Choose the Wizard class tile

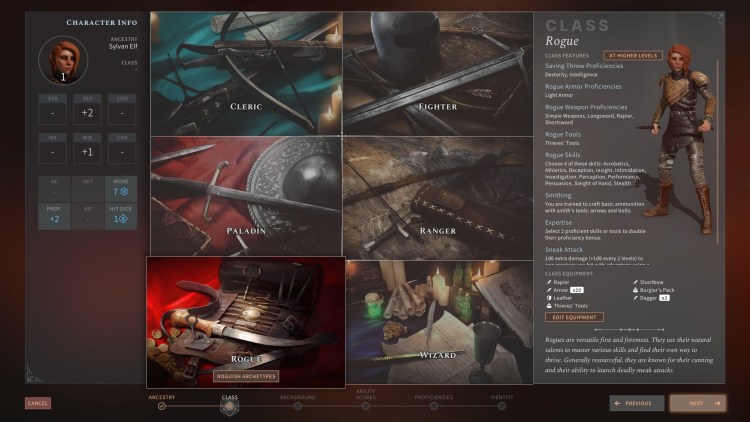[438, 322]
